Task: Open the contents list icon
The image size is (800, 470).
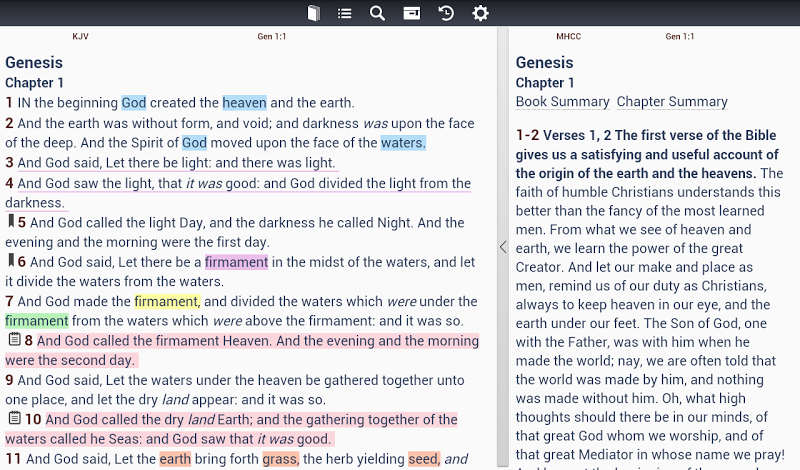Action: [344, 13]
